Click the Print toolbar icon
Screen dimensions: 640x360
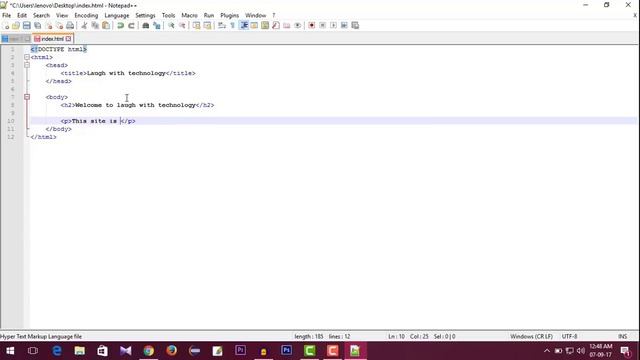pos(70,26)
